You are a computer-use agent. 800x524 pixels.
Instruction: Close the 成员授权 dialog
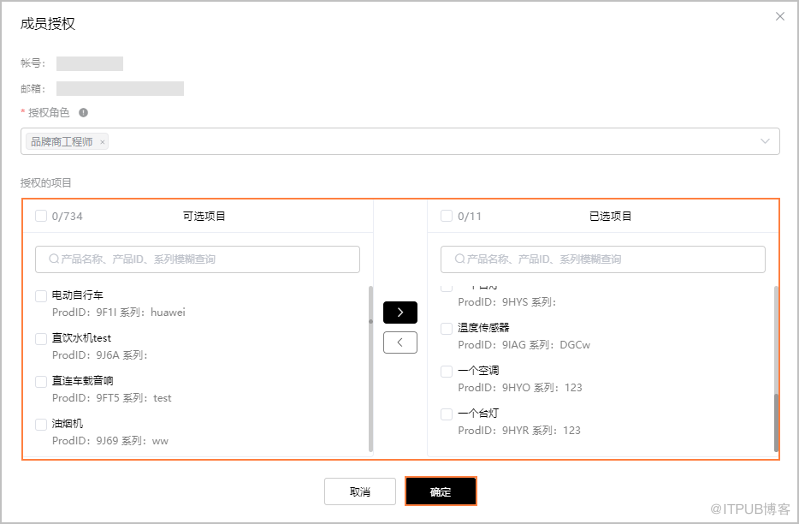pyautogui.click(x=780, y=16)
